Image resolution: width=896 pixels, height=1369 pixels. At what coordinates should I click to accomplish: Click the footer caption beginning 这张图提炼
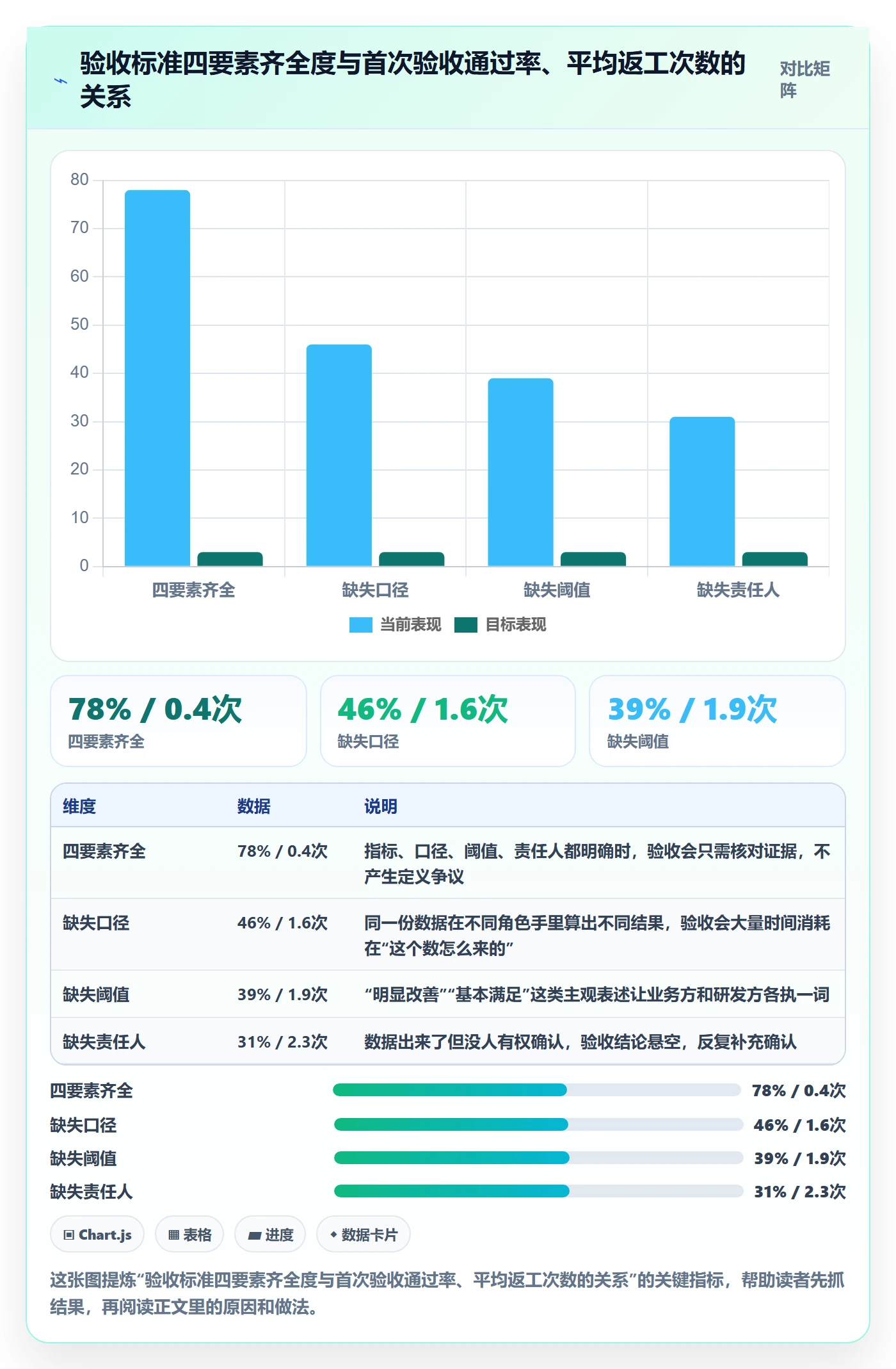coord(447,1293)
